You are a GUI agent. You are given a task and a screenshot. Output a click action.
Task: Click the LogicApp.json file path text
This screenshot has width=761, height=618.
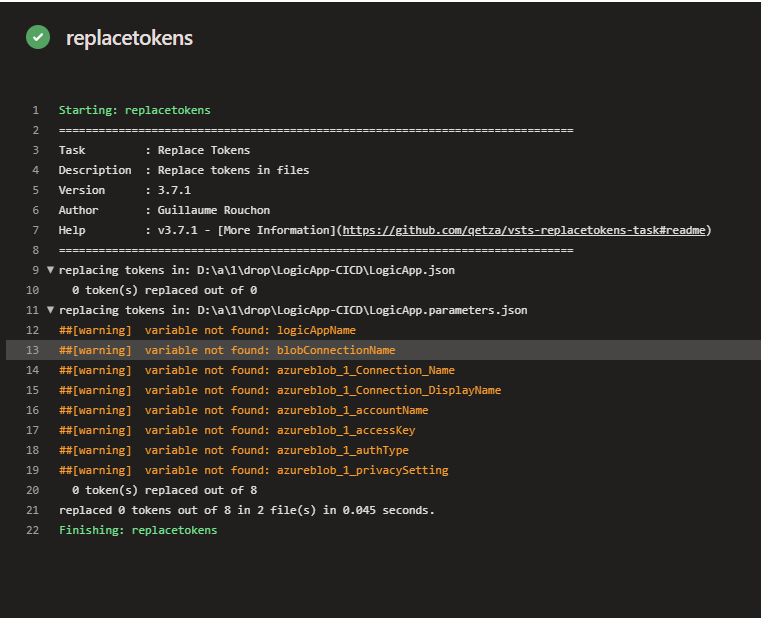pos(326,270)
